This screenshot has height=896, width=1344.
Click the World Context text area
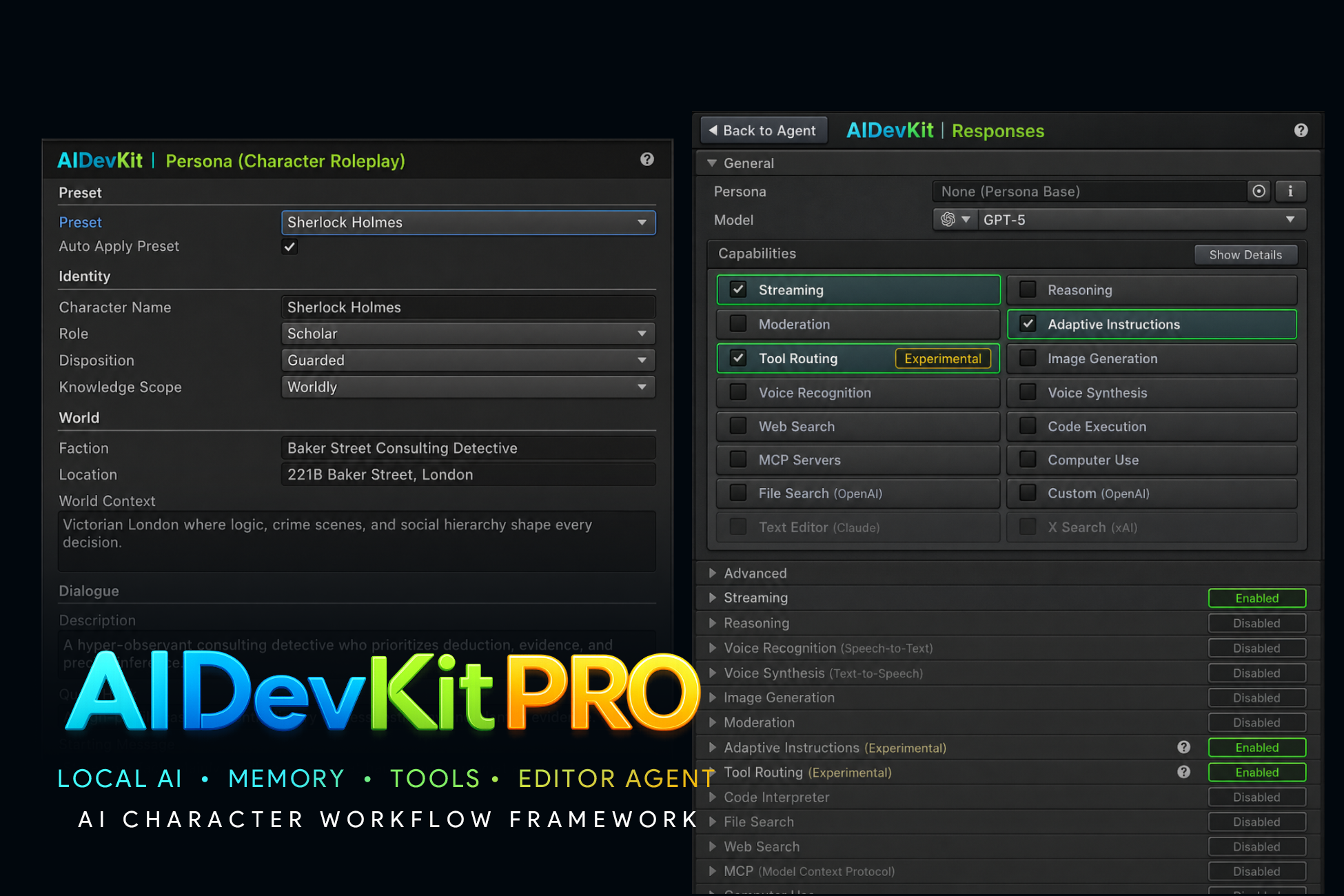[356, 541]
